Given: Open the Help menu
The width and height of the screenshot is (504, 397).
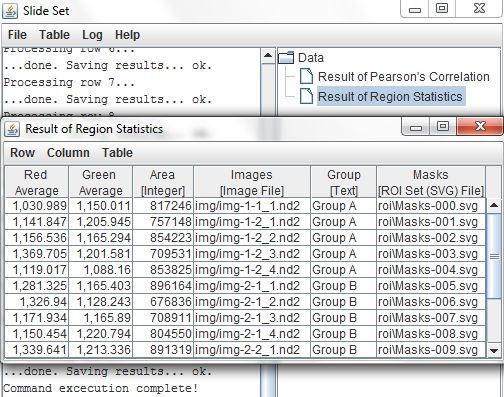Looking at the screenshot, I should pyautogui.click(x=127, y=35).
